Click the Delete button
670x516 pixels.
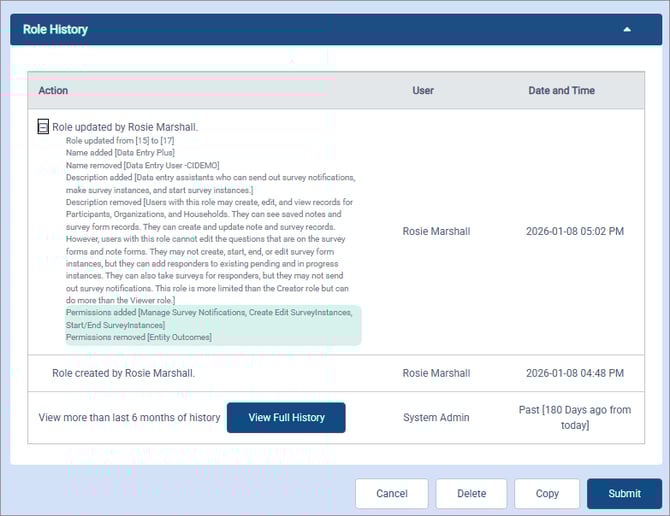471,493
